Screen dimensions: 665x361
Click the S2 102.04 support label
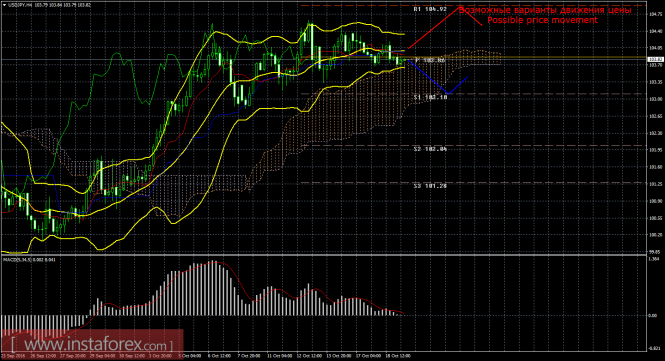click(430, 149)
